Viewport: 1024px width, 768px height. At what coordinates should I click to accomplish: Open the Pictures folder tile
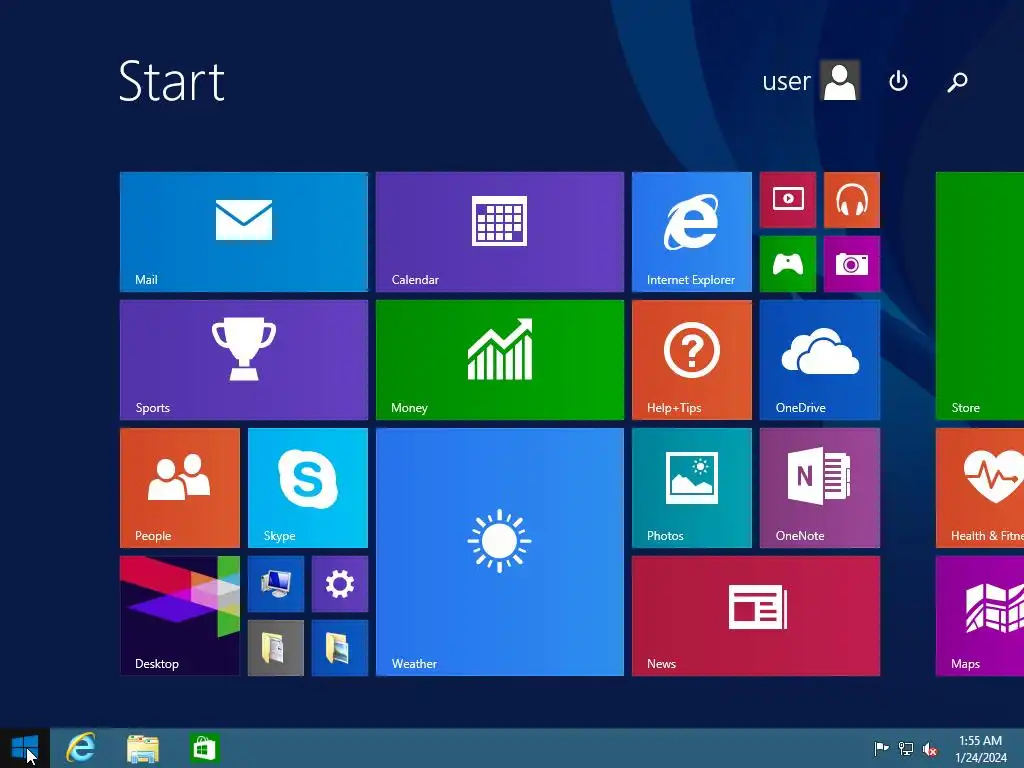coord(340,648)
